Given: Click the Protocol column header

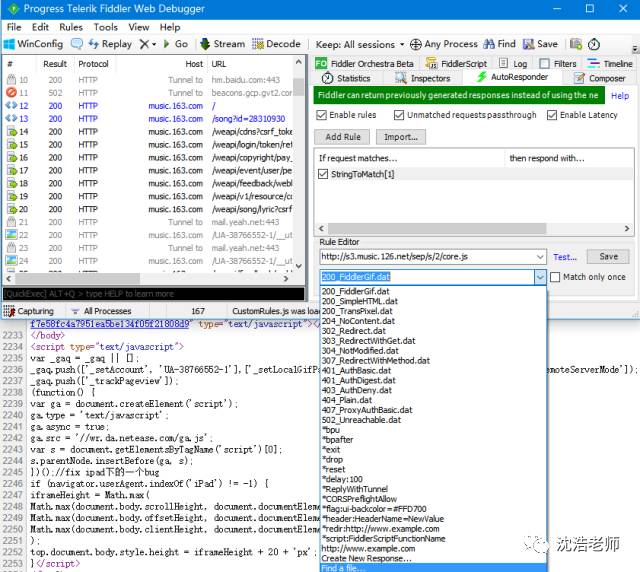Looking at the screenshot, I should coord(93,64).
